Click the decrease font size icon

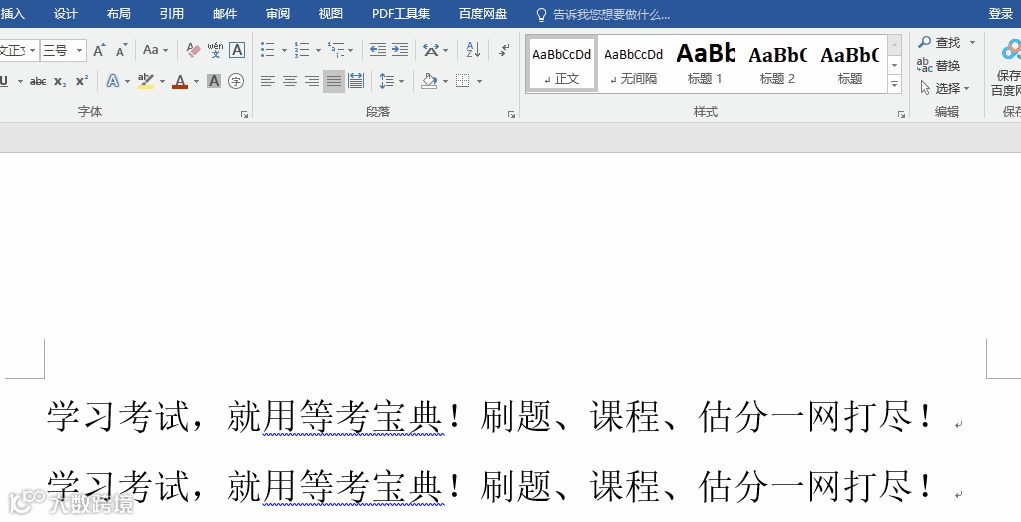(122, 50)
